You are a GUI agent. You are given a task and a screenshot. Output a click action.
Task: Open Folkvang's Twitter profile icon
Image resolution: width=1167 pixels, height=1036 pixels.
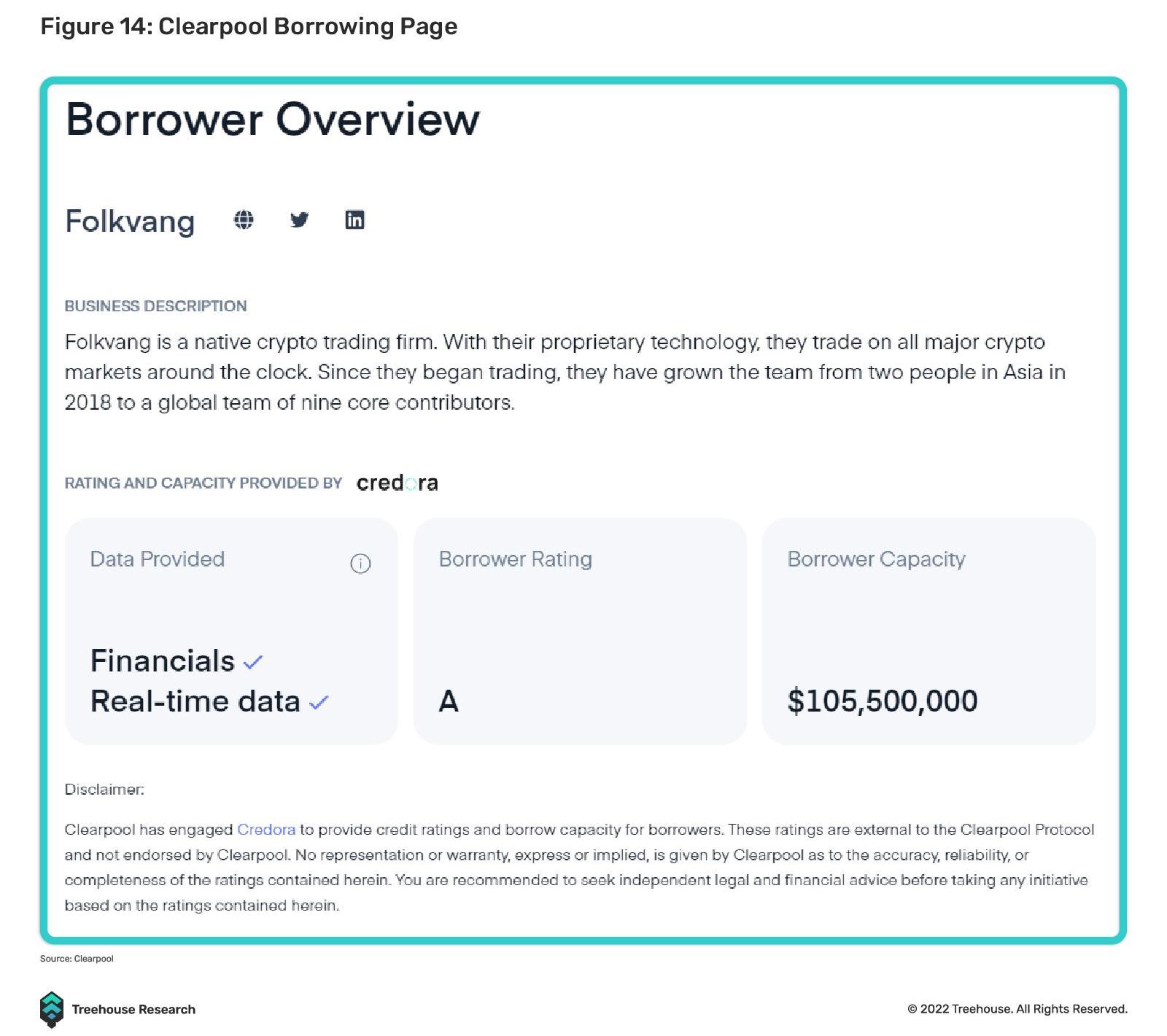click(x=299, y=219)
